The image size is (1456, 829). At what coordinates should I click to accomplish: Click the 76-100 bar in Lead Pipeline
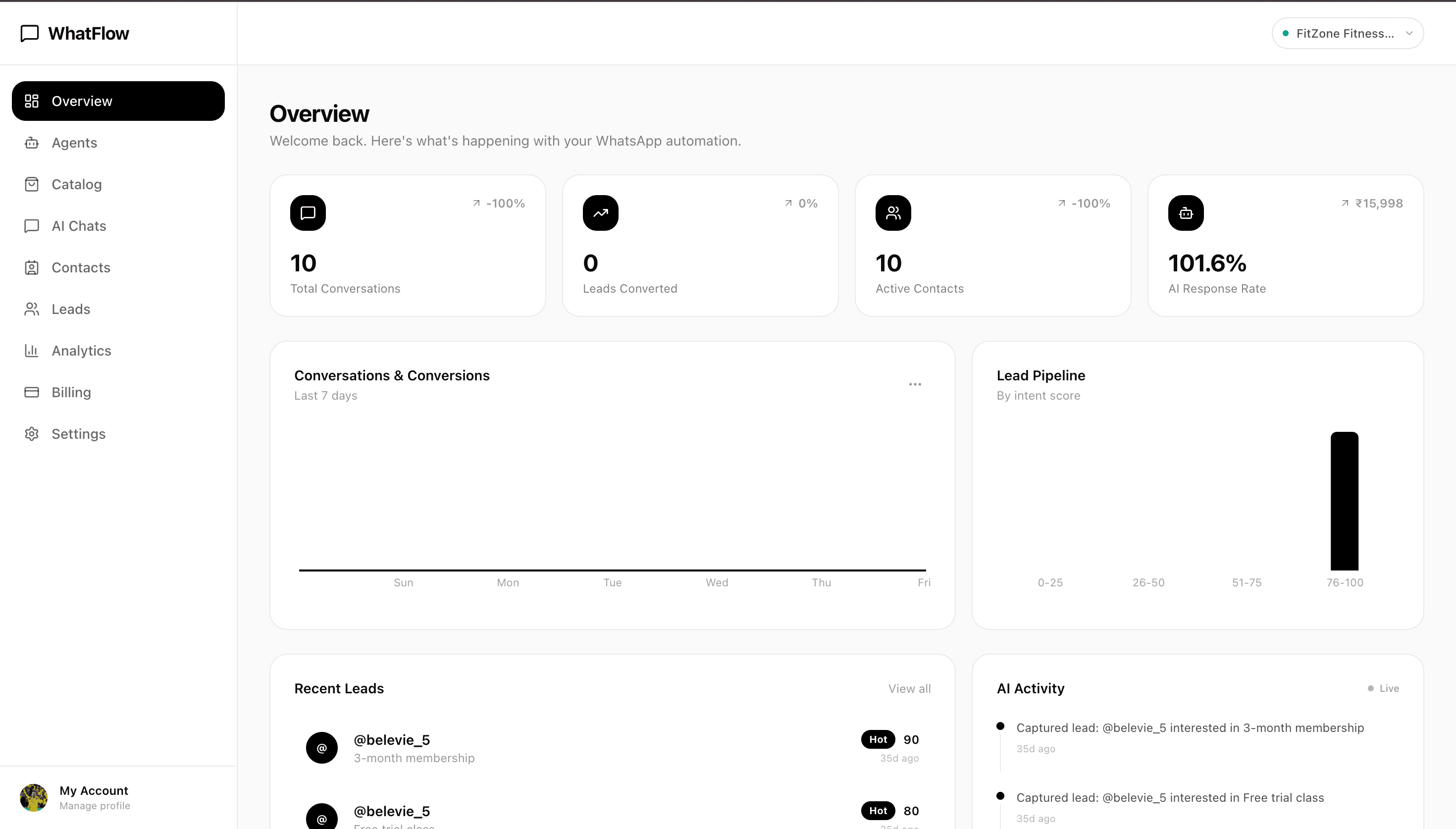tap(1345, 501)
